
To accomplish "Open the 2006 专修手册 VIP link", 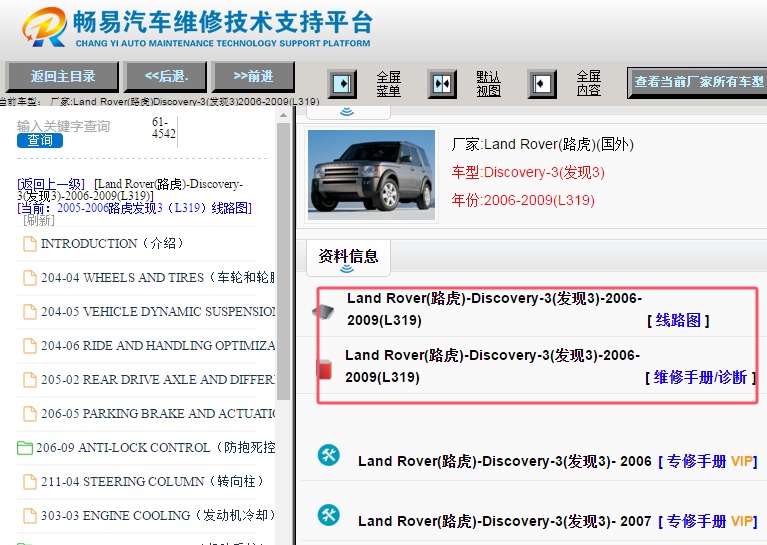I will [x=708, y=461].
